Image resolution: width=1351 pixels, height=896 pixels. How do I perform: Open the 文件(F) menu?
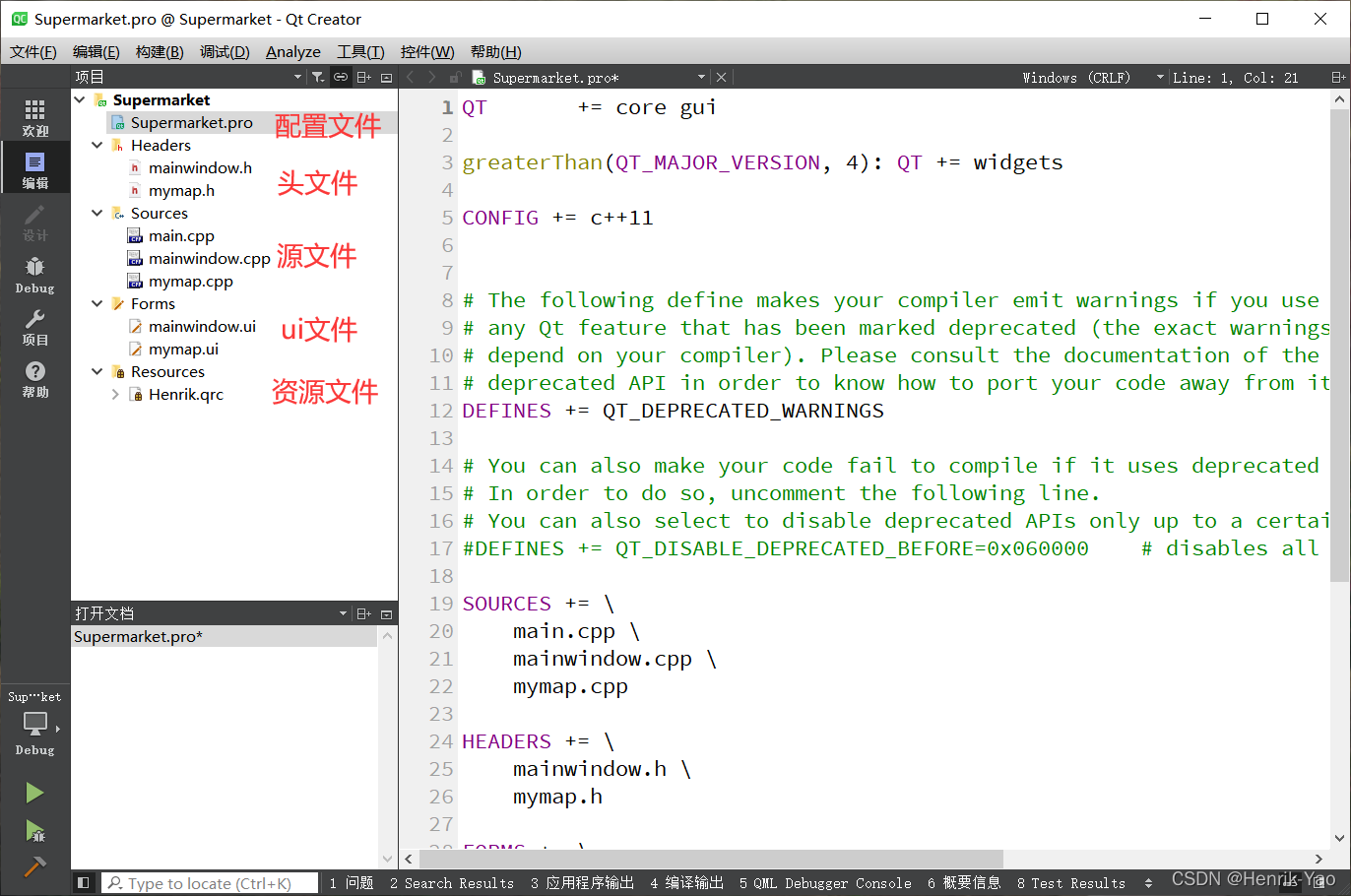pos(33,52)
